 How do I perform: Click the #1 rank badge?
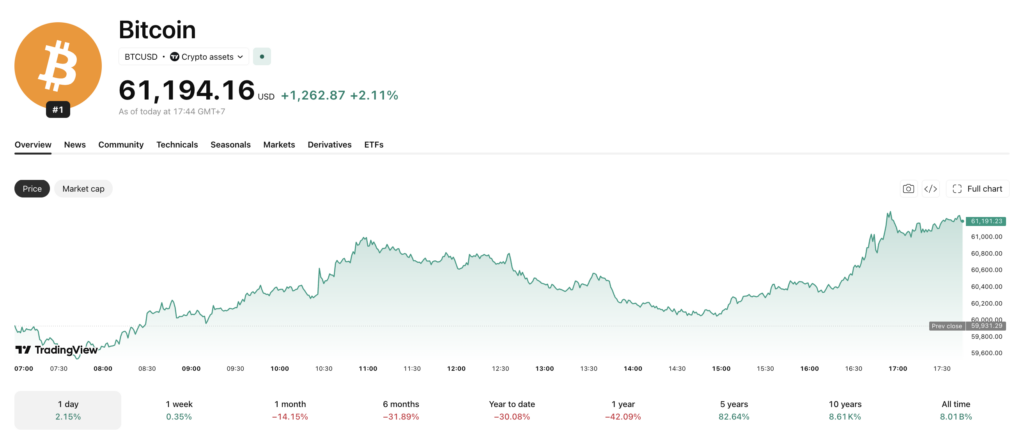click(x=57, y=110)
